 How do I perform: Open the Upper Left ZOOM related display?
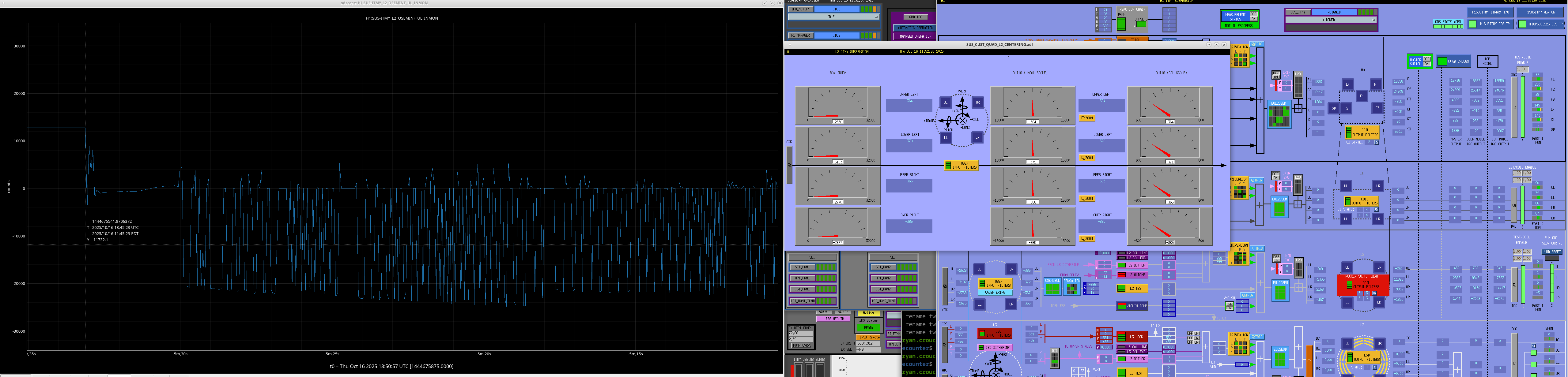pos(1086,118)
